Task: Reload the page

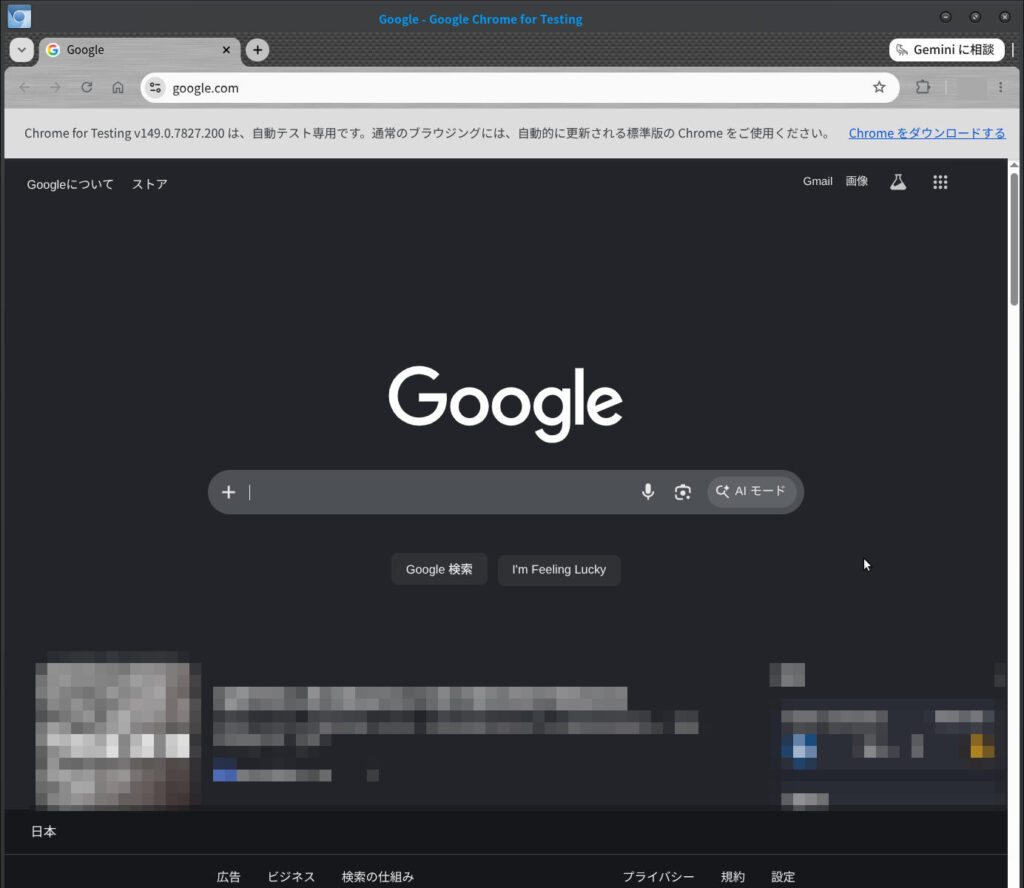Action: coord(87,87)
